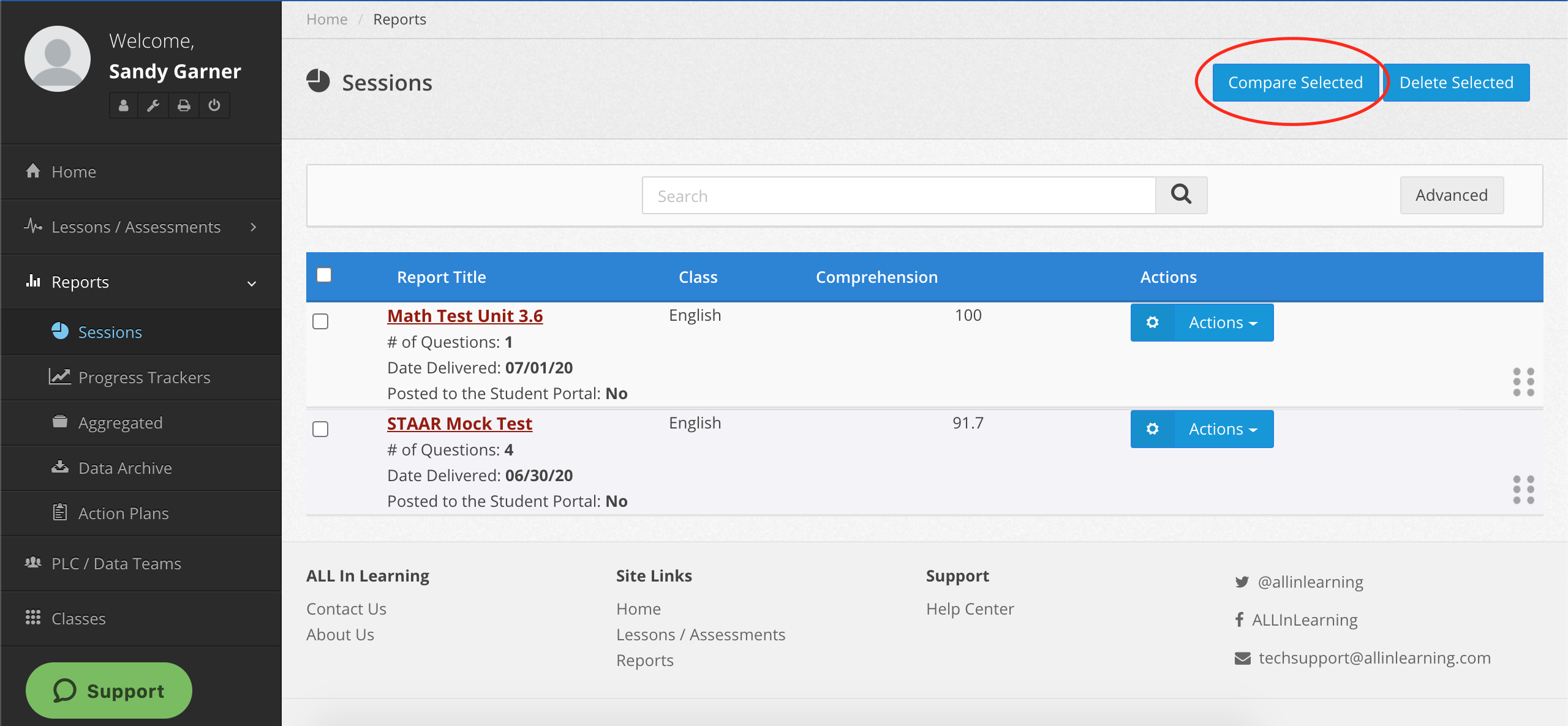Click the green Support chat button
This screenshot has width=1568, height=726.
click(109, 690)
